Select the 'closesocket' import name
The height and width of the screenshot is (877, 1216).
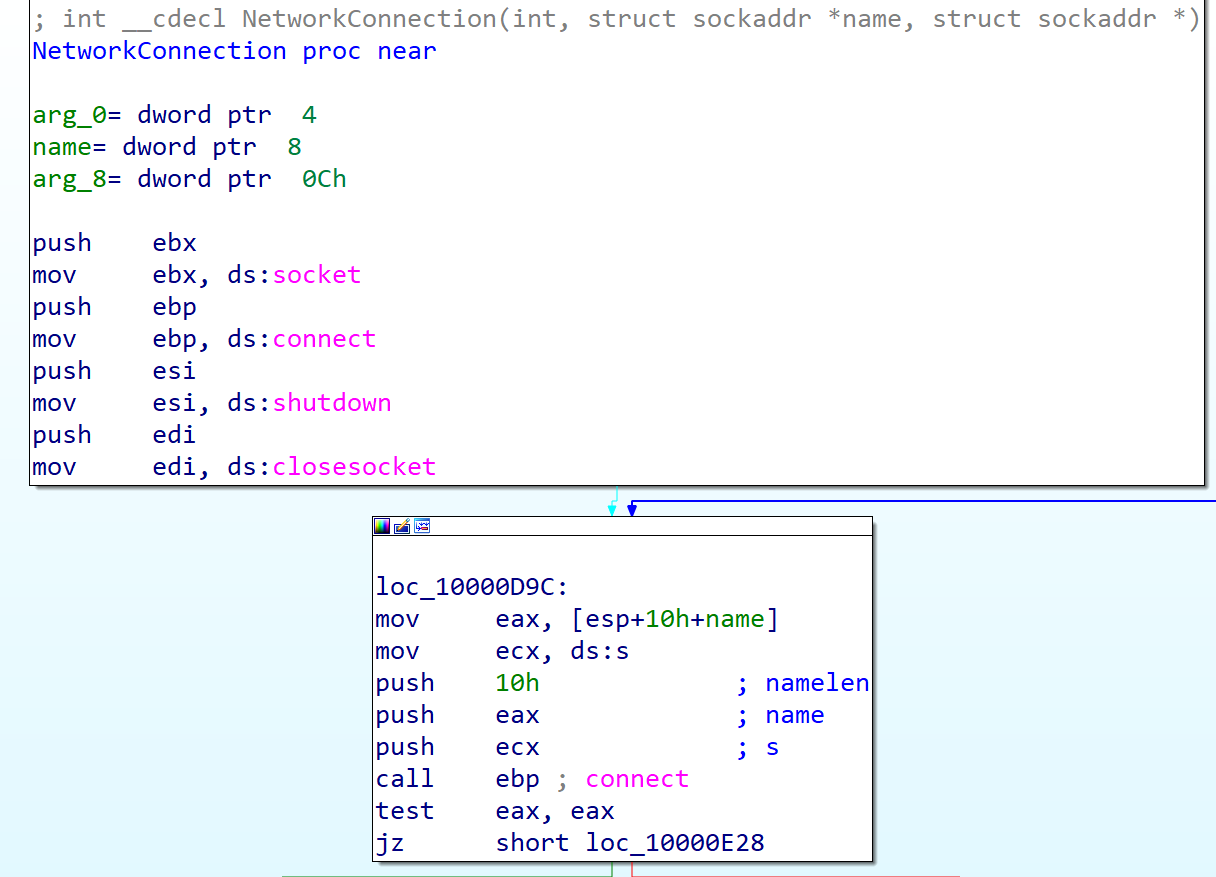coord(354,467)
